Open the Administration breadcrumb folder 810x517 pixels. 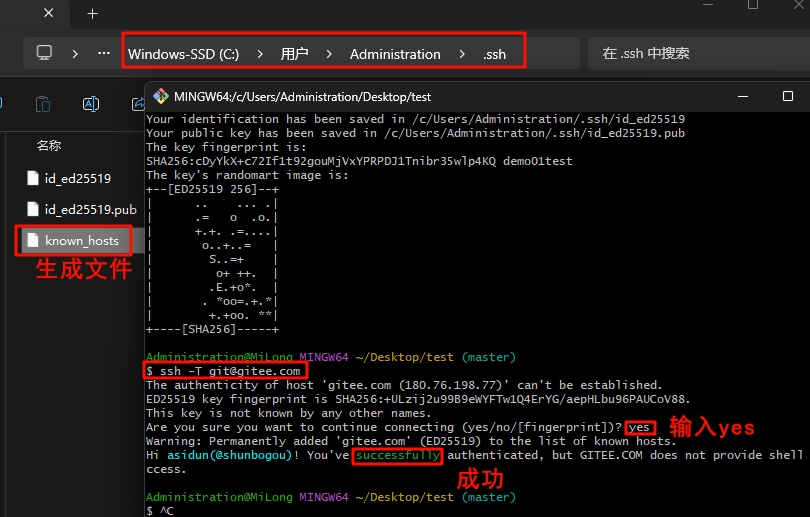[x=395, y=54]
